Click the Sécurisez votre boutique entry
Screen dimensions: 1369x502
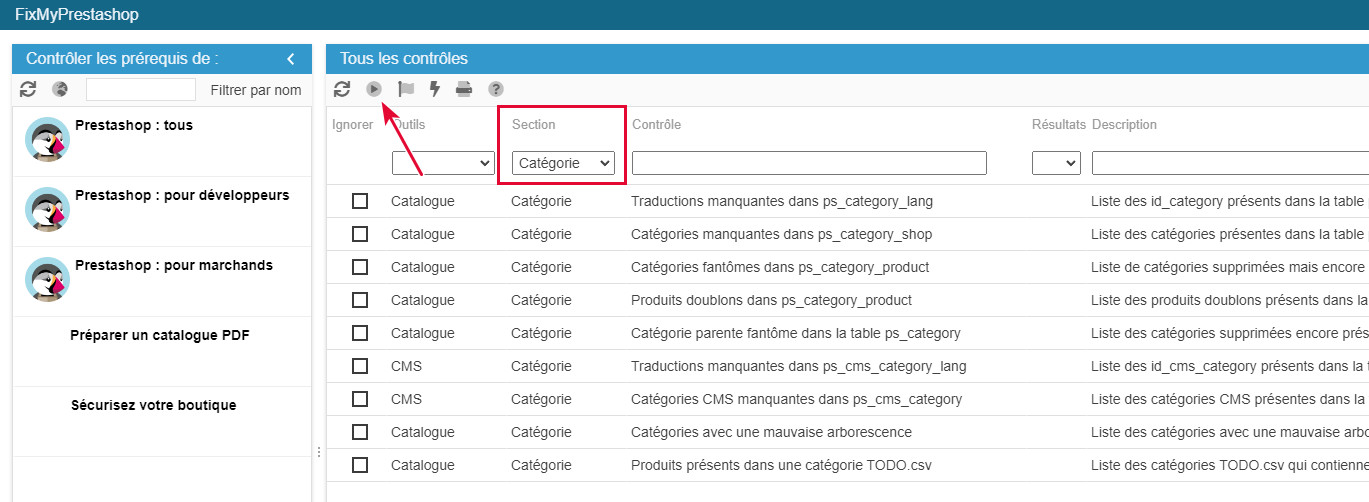(x=153, y=405)
